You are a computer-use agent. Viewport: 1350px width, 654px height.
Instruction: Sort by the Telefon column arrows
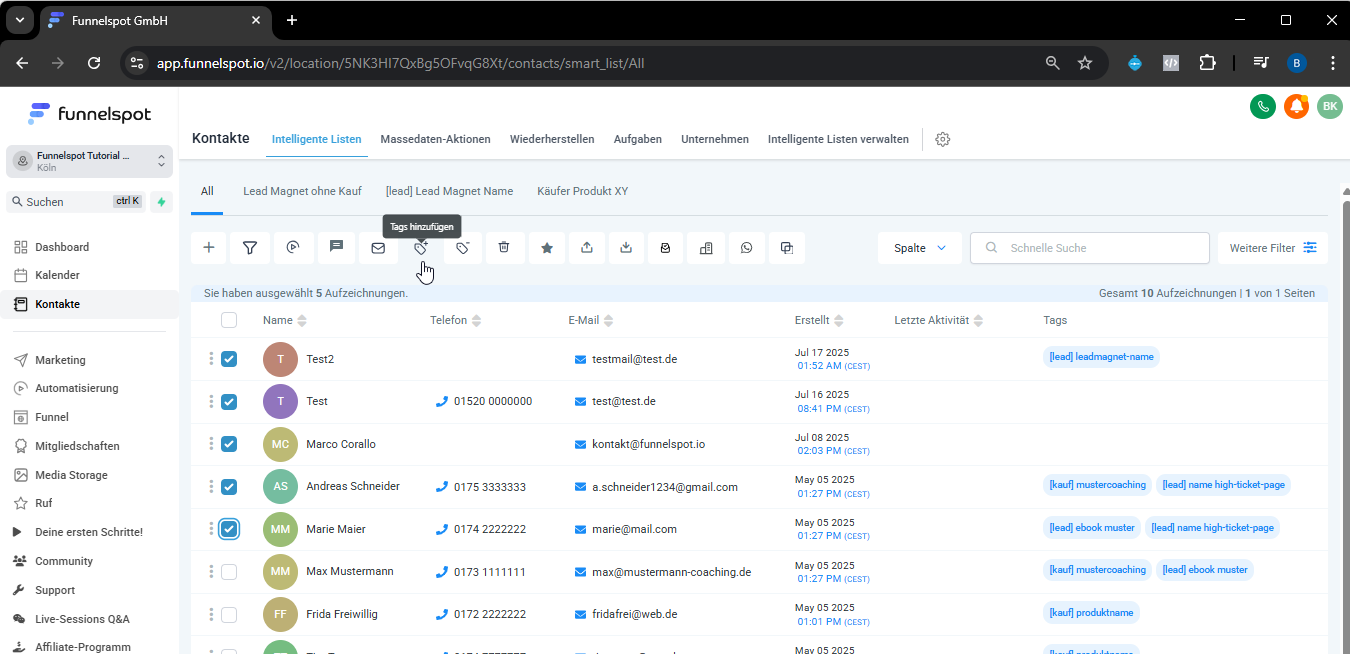(x=476, y=321)
